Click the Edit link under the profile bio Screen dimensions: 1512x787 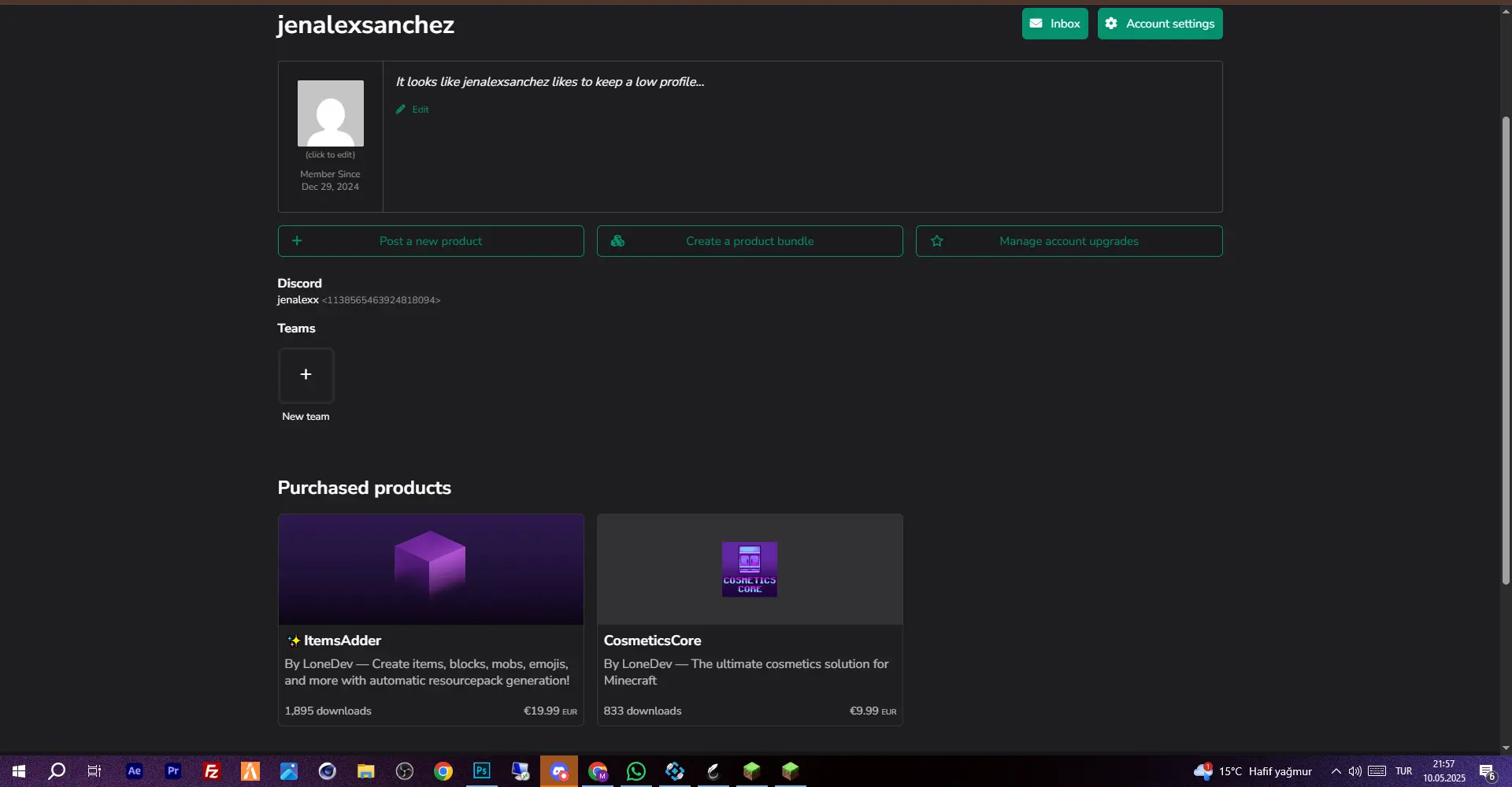413,110
